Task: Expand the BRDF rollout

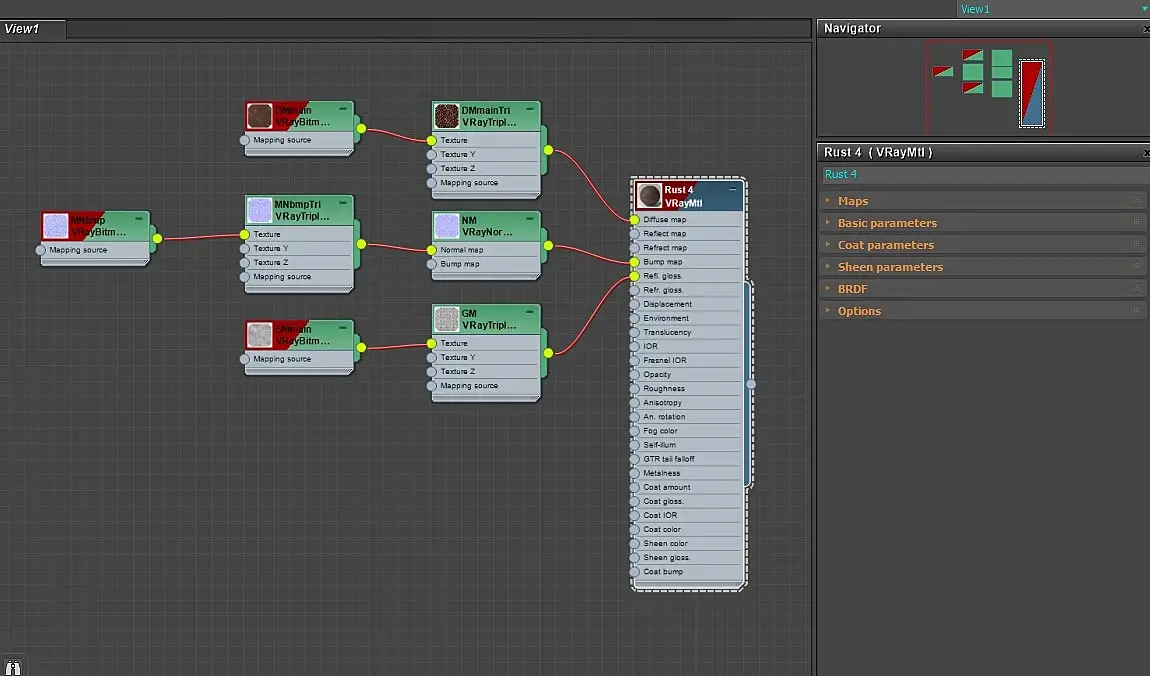Action: click(852, 289)
